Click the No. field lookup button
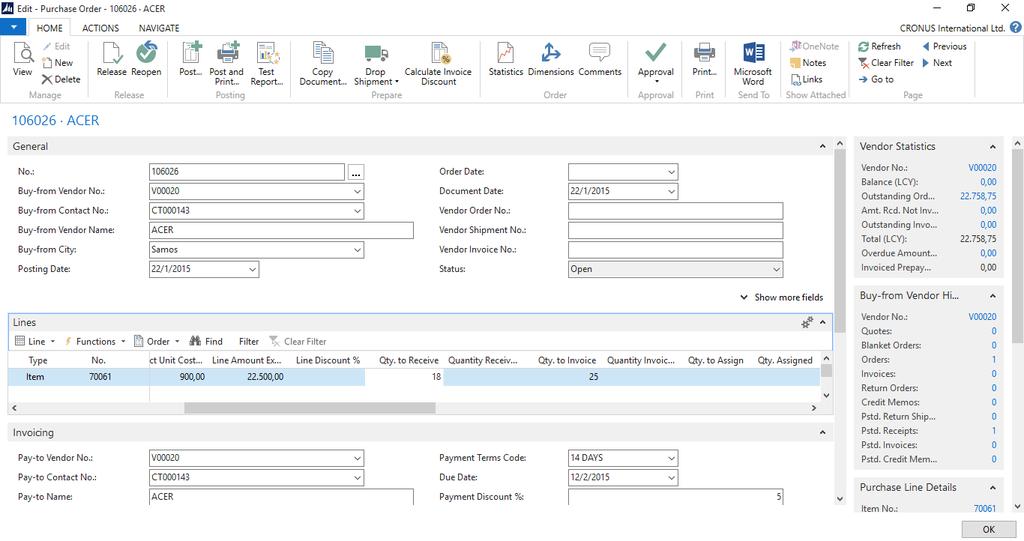Viewport: 1024px width, 541px height. tap(356, 172)
